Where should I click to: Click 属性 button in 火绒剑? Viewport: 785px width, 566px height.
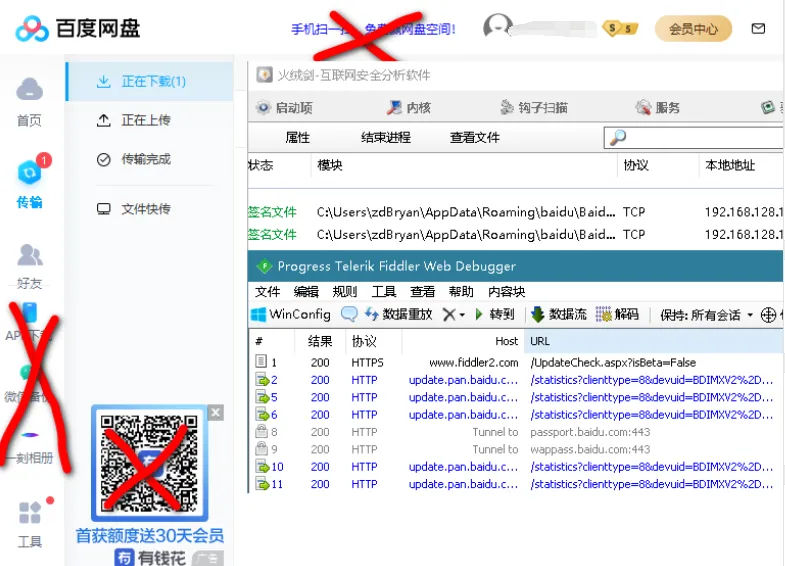click(297, 137)
